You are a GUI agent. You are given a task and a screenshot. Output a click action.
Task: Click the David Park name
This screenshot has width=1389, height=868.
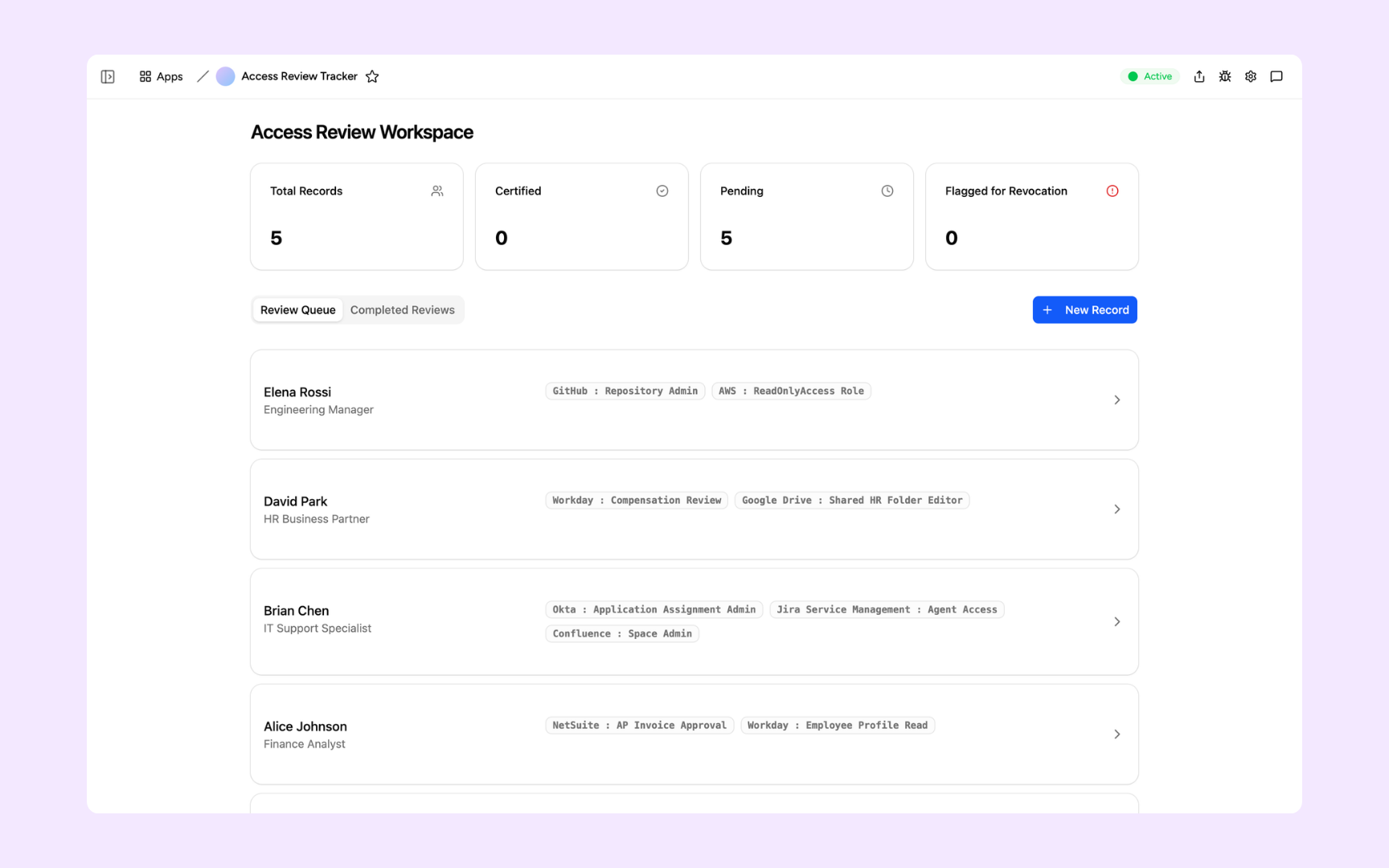tap(296, 502)
